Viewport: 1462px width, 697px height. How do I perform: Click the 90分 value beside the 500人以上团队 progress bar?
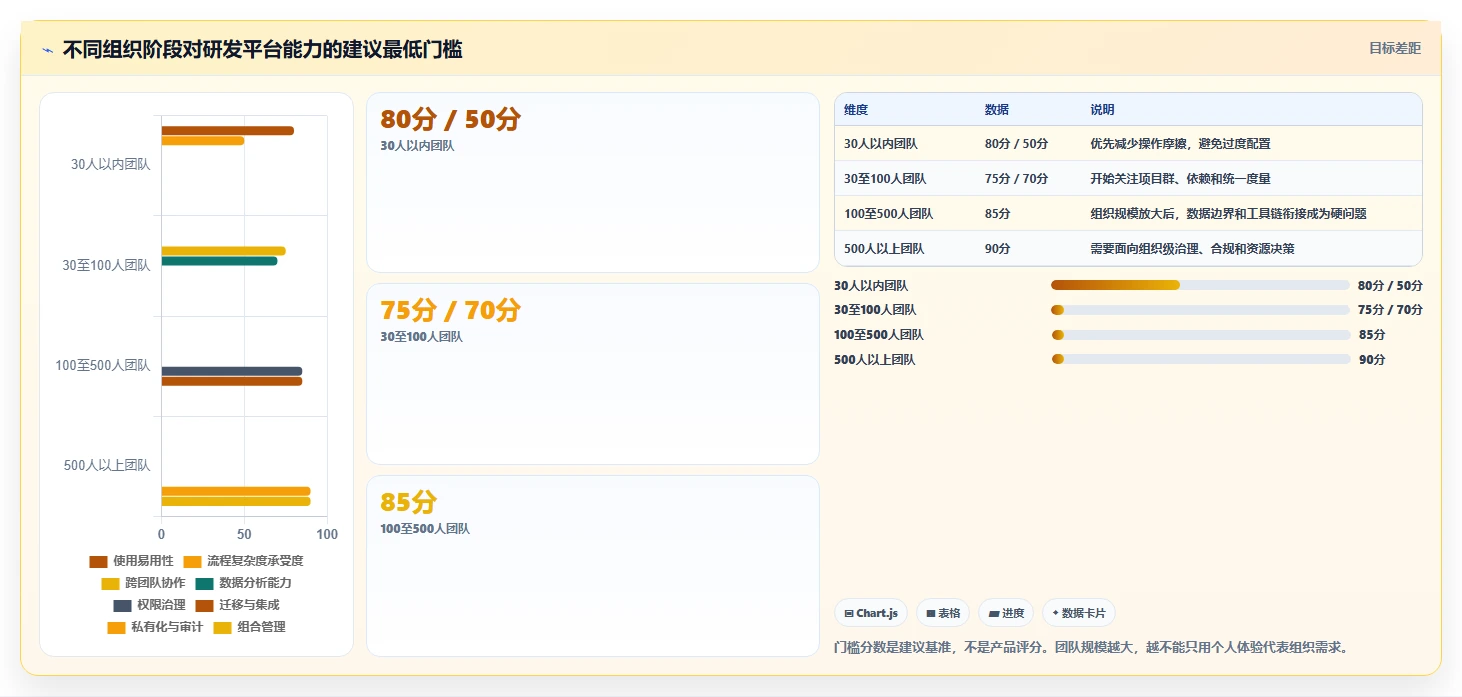point(1372,359)
